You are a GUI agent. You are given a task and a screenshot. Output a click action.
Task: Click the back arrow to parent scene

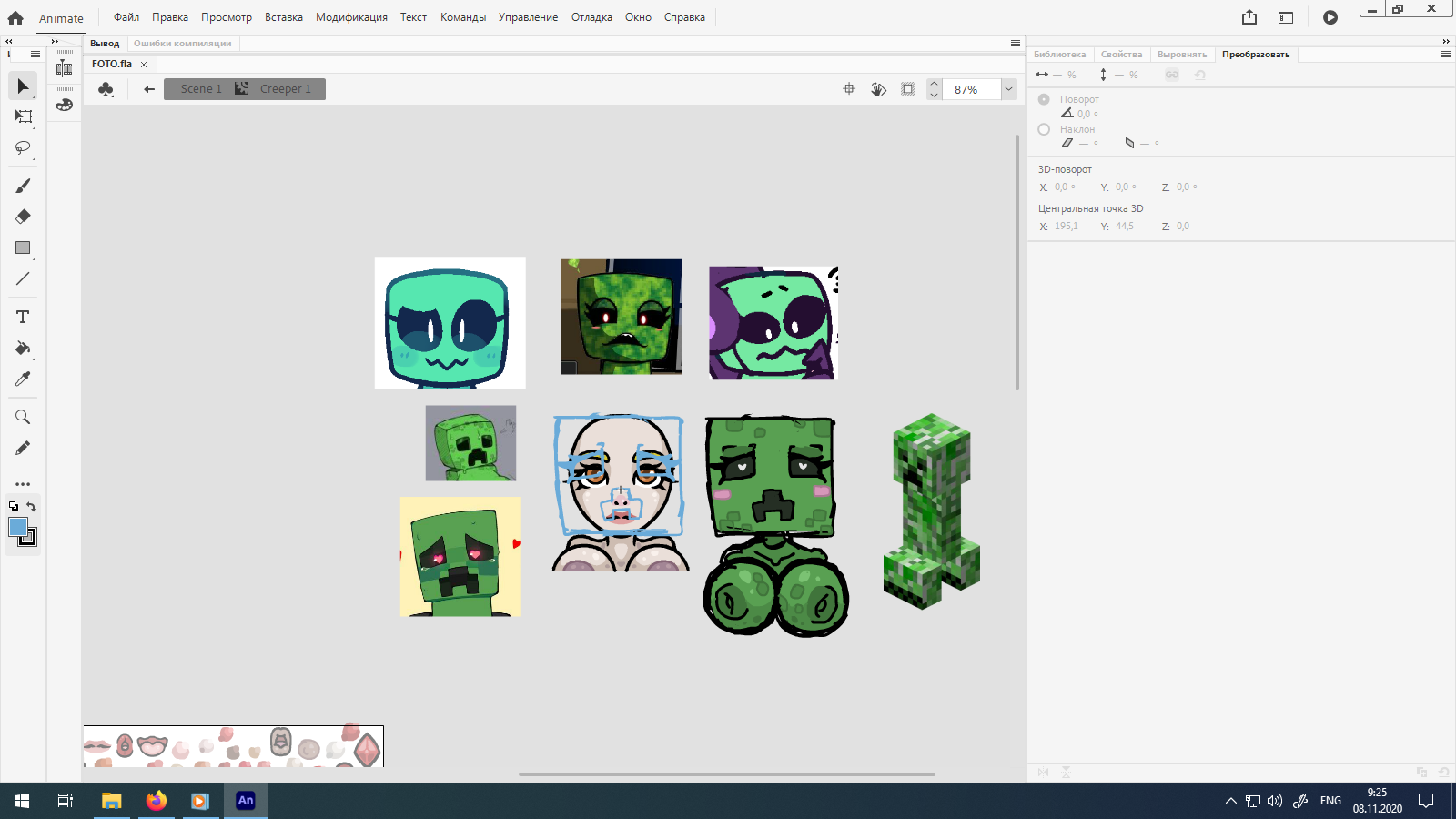[149, 89]
